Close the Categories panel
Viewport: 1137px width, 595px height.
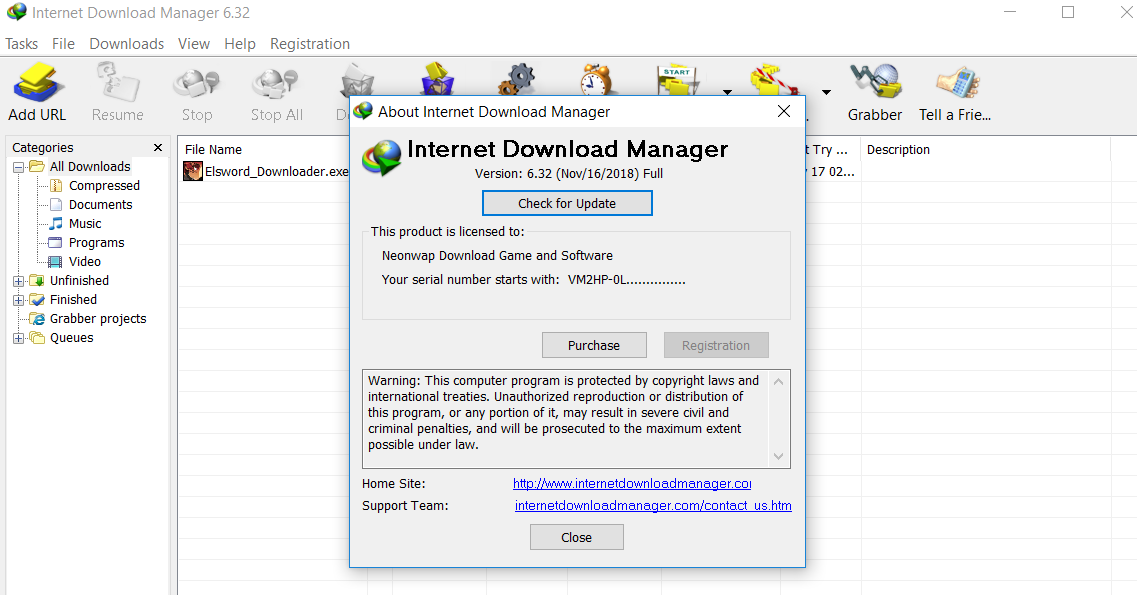(x=158, y=148)
